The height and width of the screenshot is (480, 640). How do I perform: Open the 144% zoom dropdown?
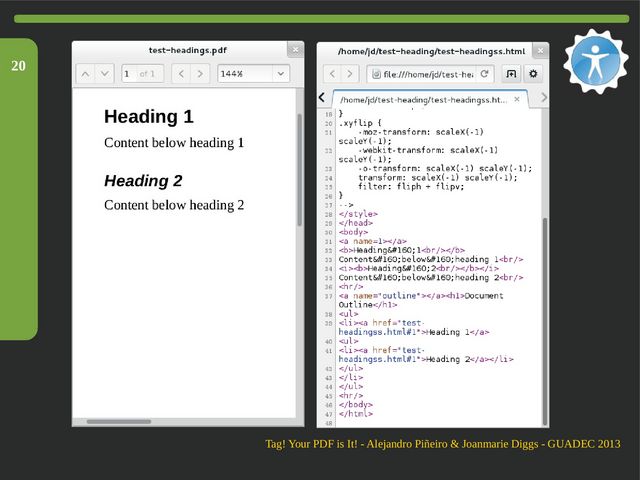pos(253,74)
